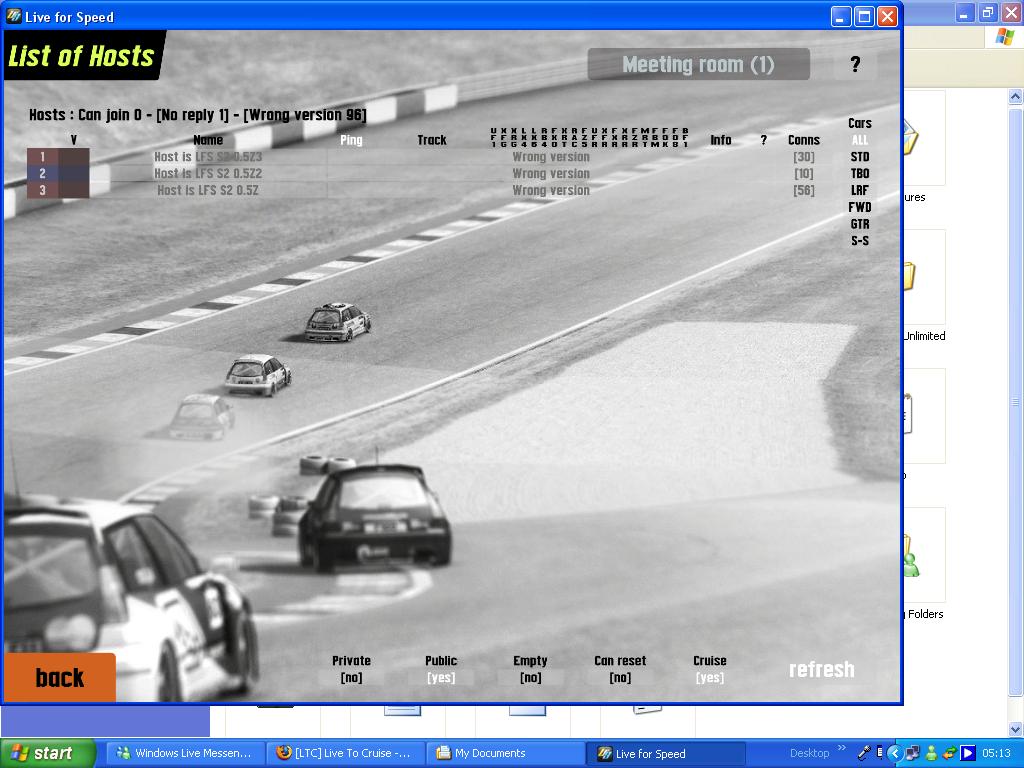1024x768 pixels.
Task: Click the [10] connections value
Action: click(803, 174)
